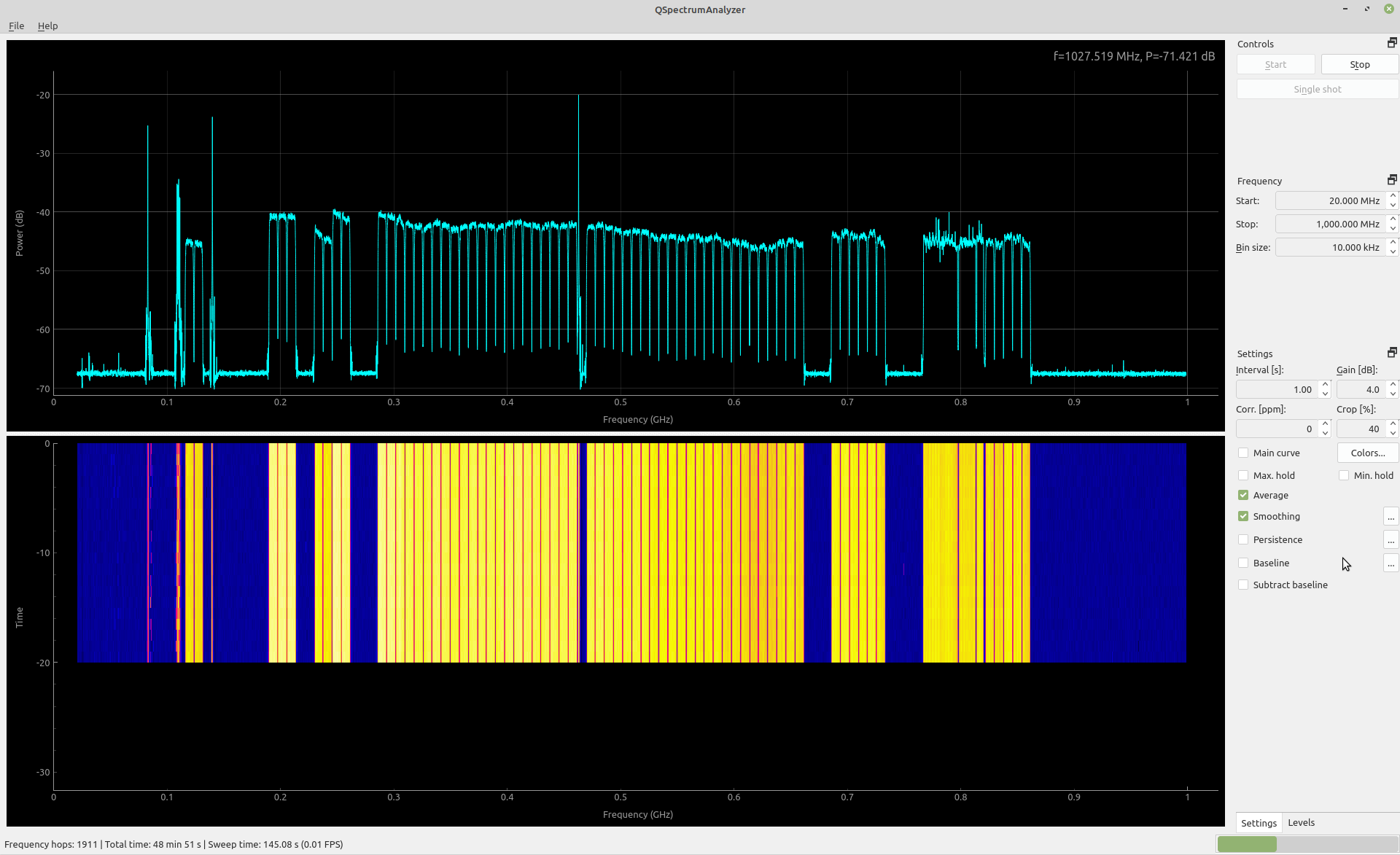Open Smoothing options ellipsis button
The height and width of the screenshot is (855, 1400).
[x=1391, y=517]
